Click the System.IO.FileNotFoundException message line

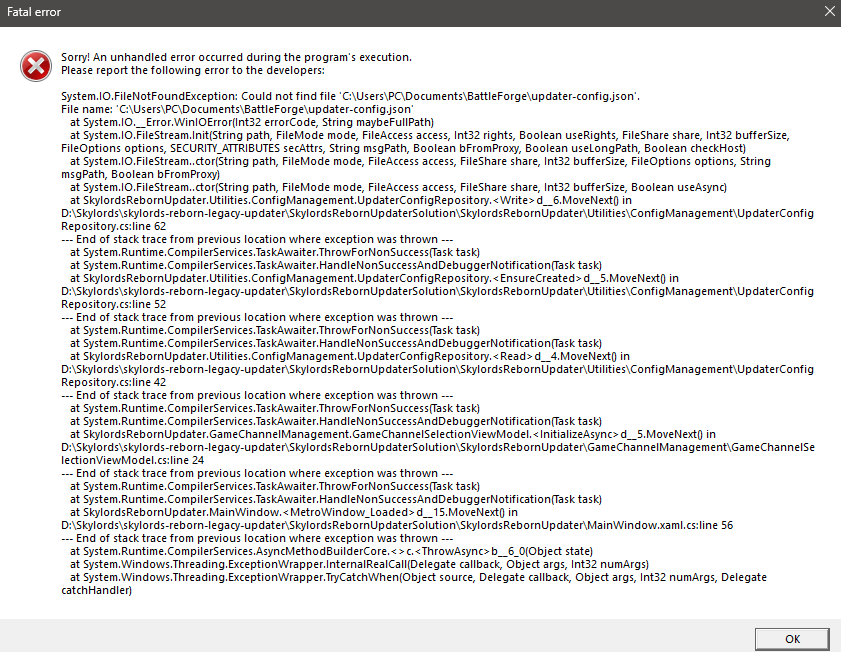350,97
